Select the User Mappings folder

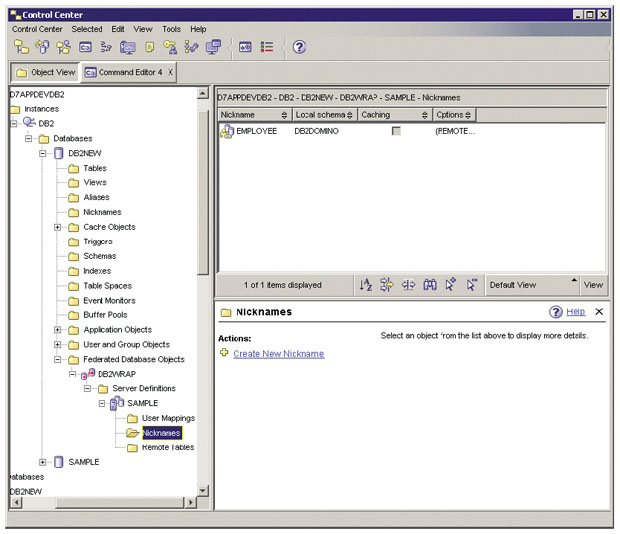168,418
